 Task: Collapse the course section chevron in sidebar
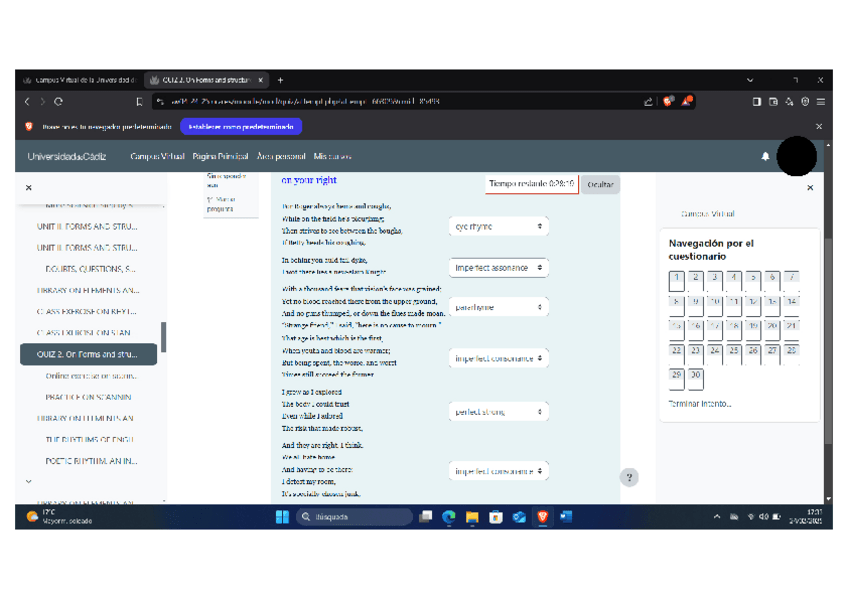click(x=28, y=481)
